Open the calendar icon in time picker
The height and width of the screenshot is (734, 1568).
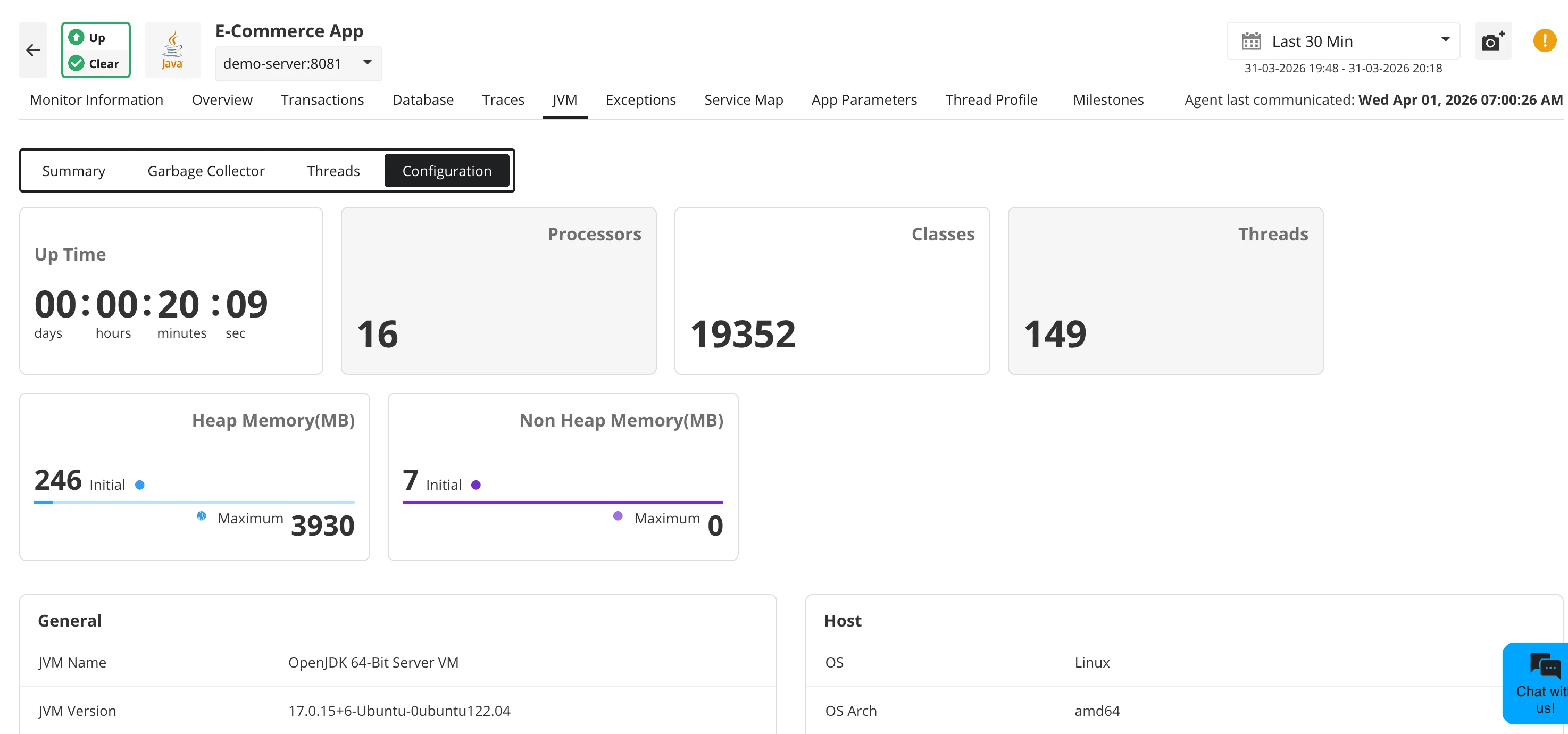pos(1251,40)
